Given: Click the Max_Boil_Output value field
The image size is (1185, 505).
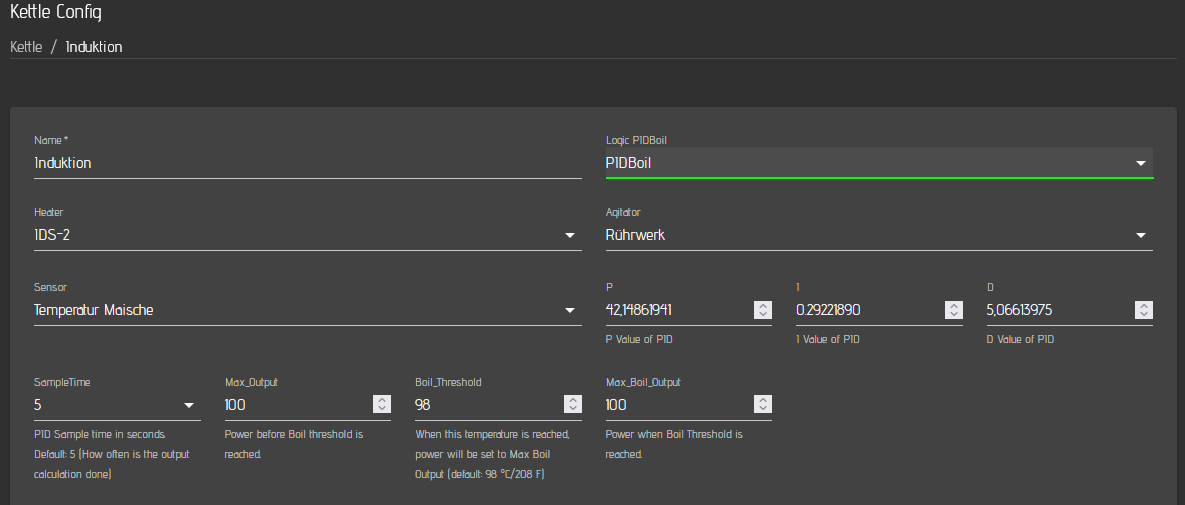Looking at the screenshot, I should [677, 405].
